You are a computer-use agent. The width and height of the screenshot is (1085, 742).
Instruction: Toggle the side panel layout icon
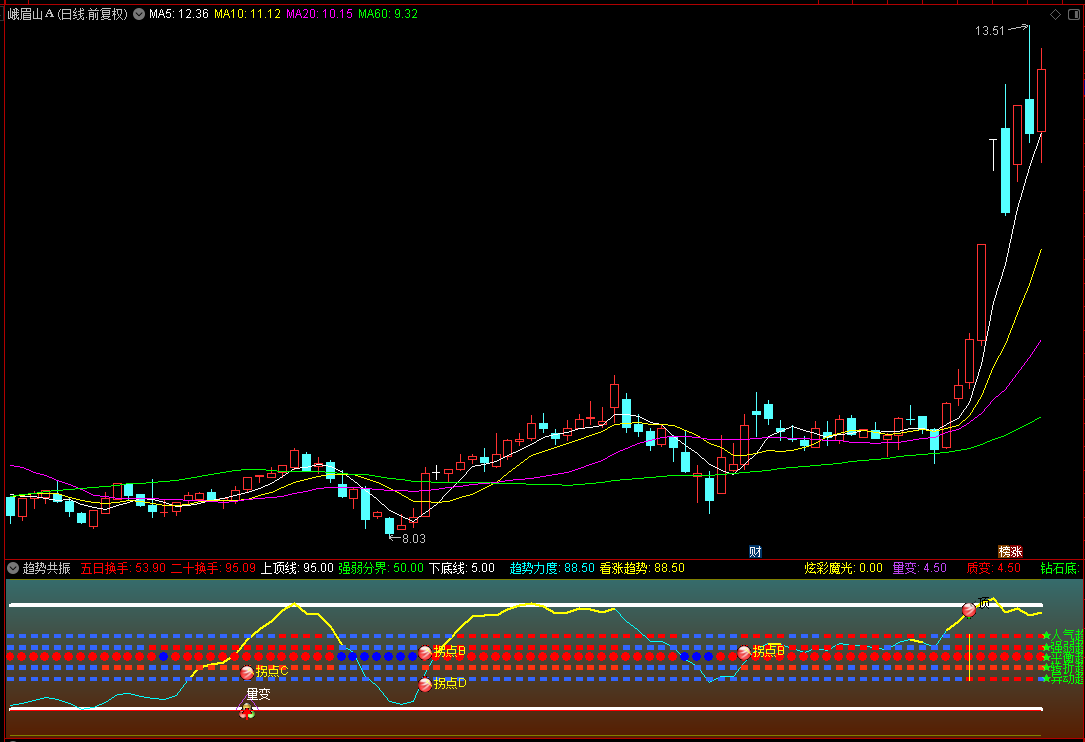click(x=1073, y=14)
